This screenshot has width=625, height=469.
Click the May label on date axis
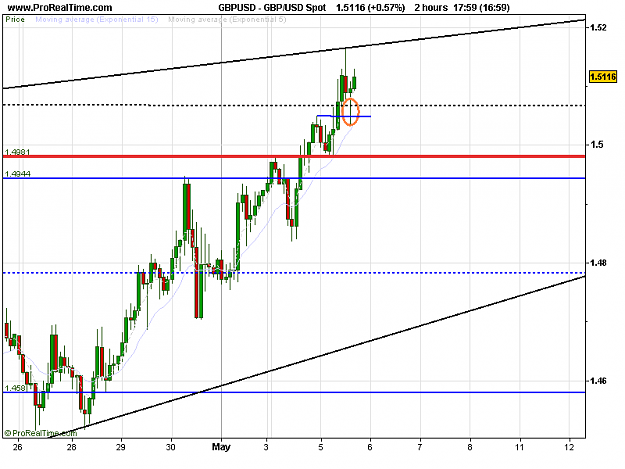coord(221,447)
